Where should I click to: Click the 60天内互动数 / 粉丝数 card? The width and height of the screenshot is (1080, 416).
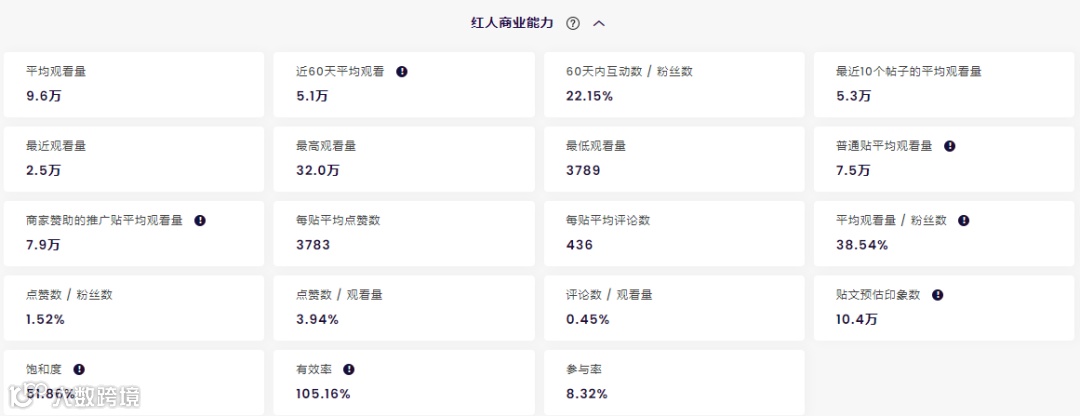(674, 85)
